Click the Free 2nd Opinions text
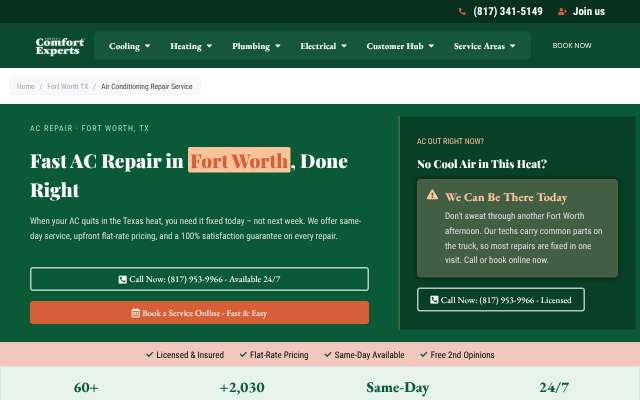Viewport: 640px width, 400px height. tap(462, 355)
